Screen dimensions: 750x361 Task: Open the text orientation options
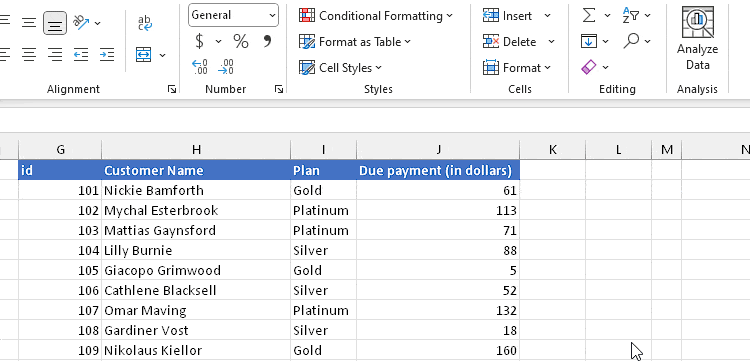click(x=87, y=22)
